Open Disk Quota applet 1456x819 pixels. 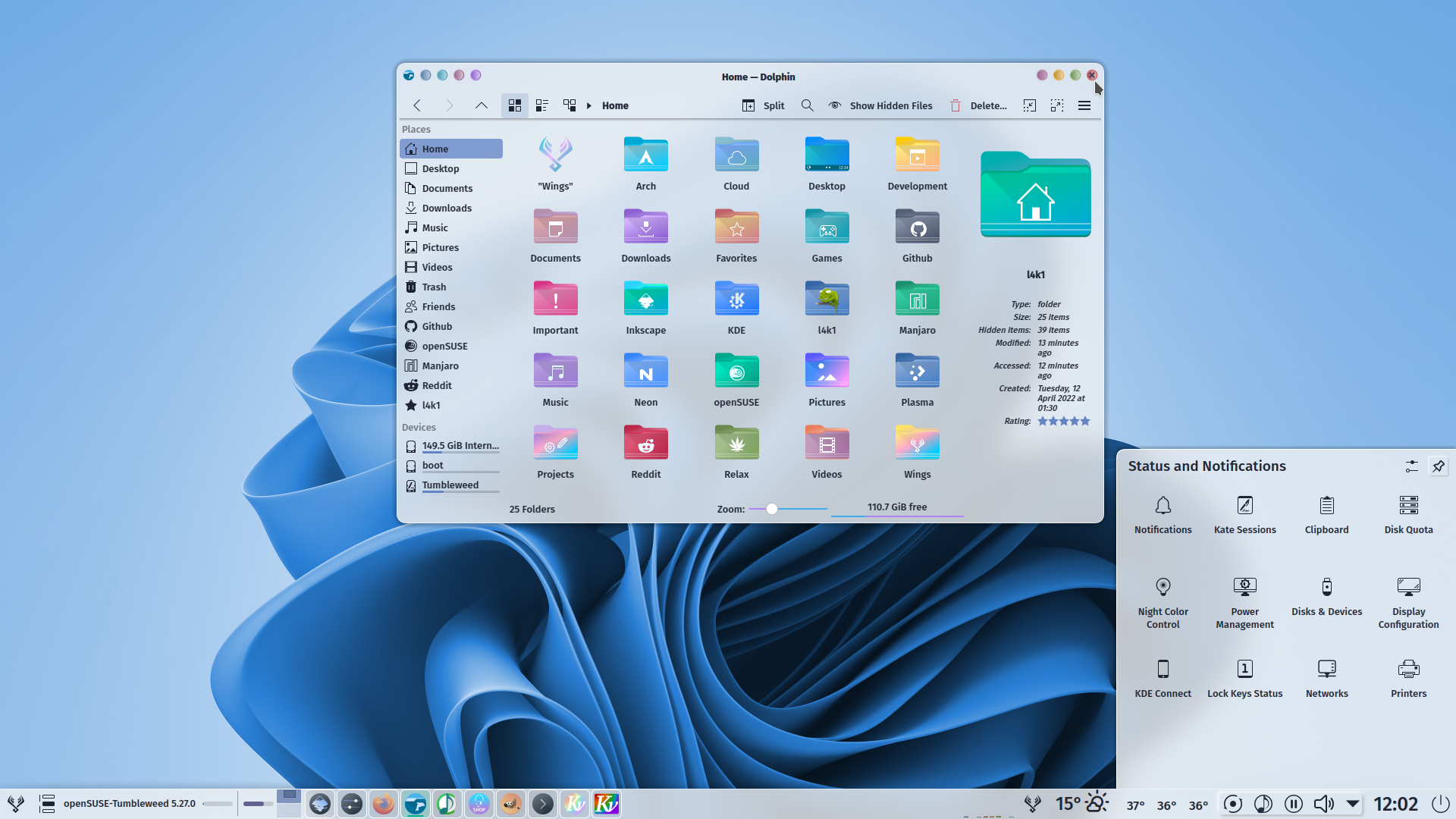[1409, 515]
